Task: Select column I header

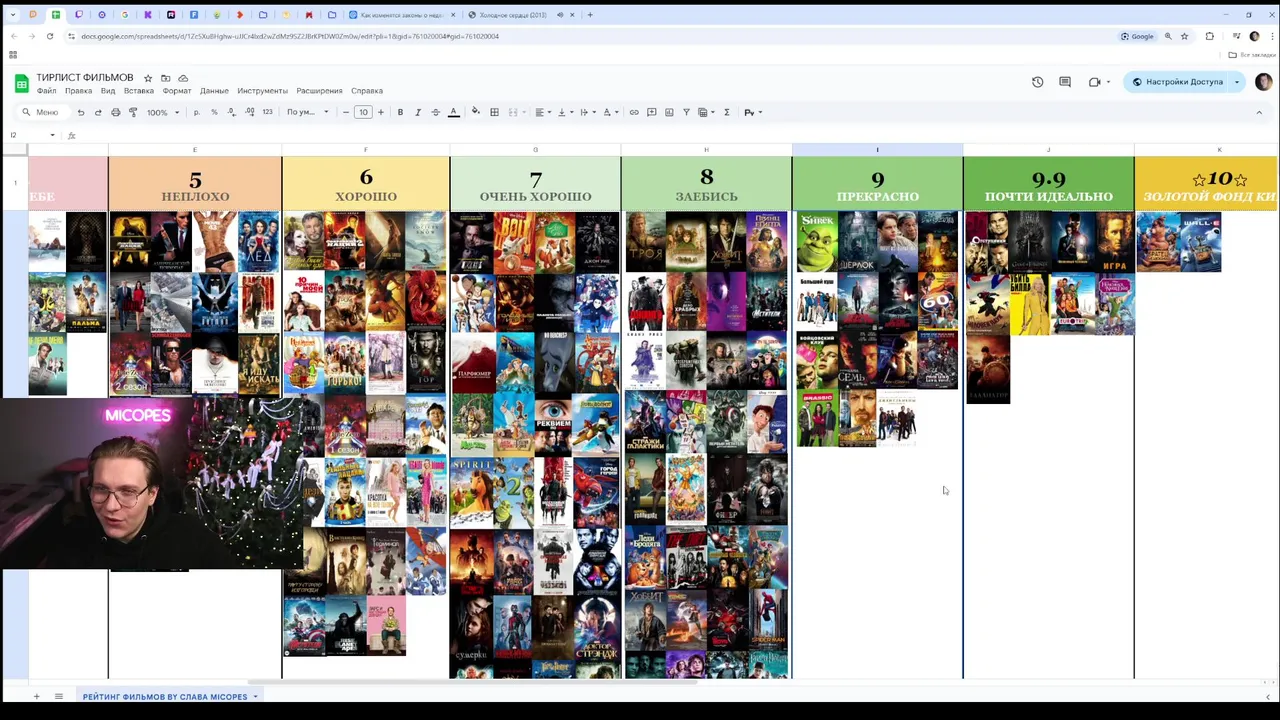Action: (877, 150)
